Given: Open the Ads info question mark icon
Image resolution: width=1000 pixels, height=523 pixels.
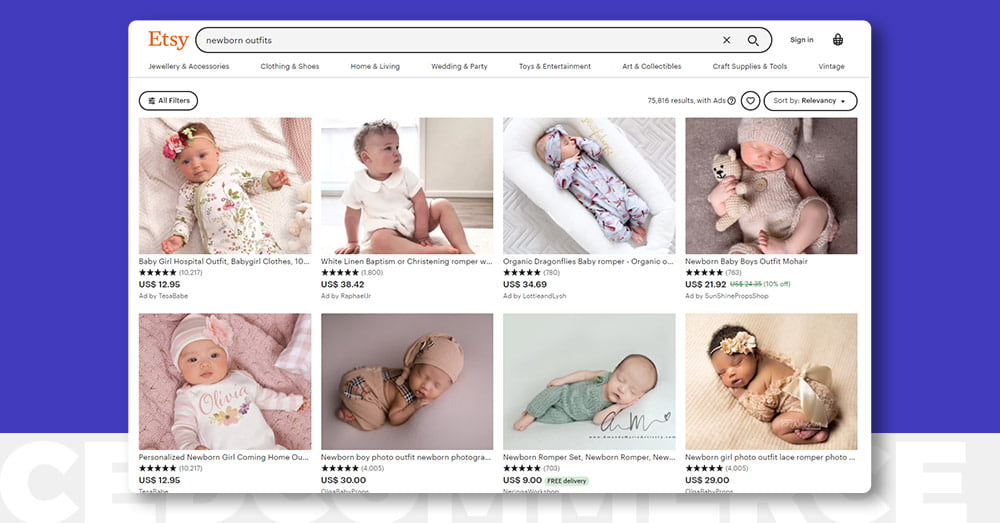Looking at the screenshot, I should [x=732, y=101].
